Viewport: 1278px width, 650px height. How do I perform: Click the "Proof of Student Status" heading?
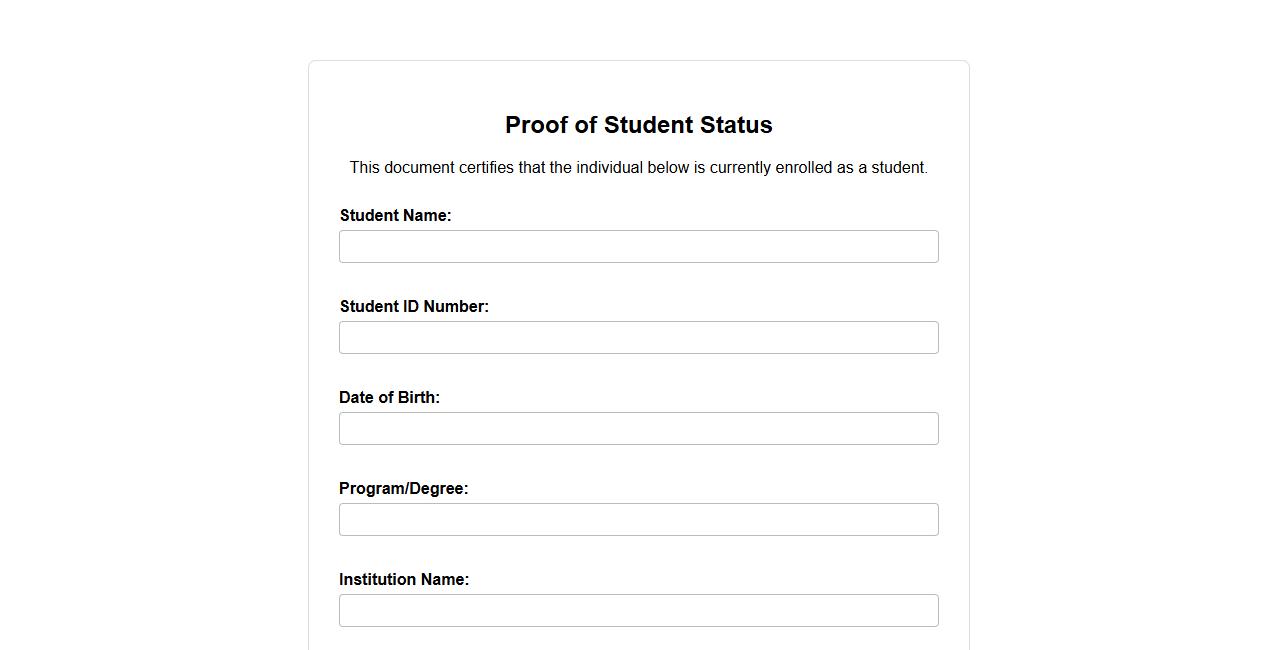(638, 125)
